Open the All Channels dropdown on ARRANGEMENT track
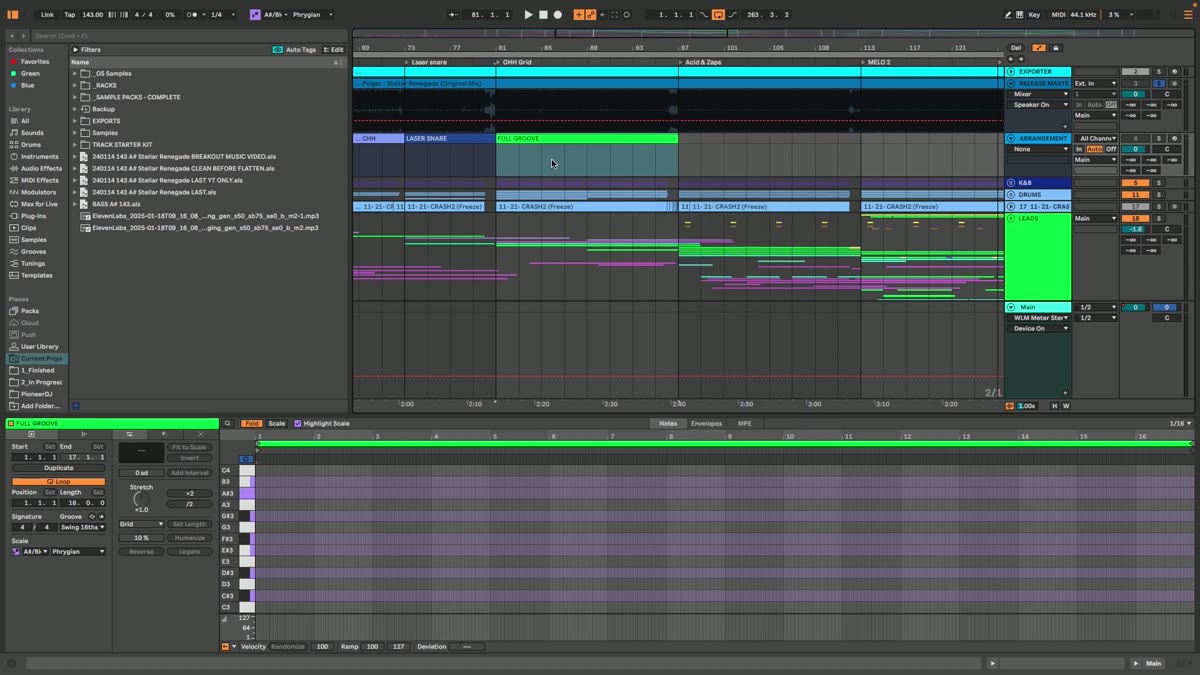 click(1096, 138)
